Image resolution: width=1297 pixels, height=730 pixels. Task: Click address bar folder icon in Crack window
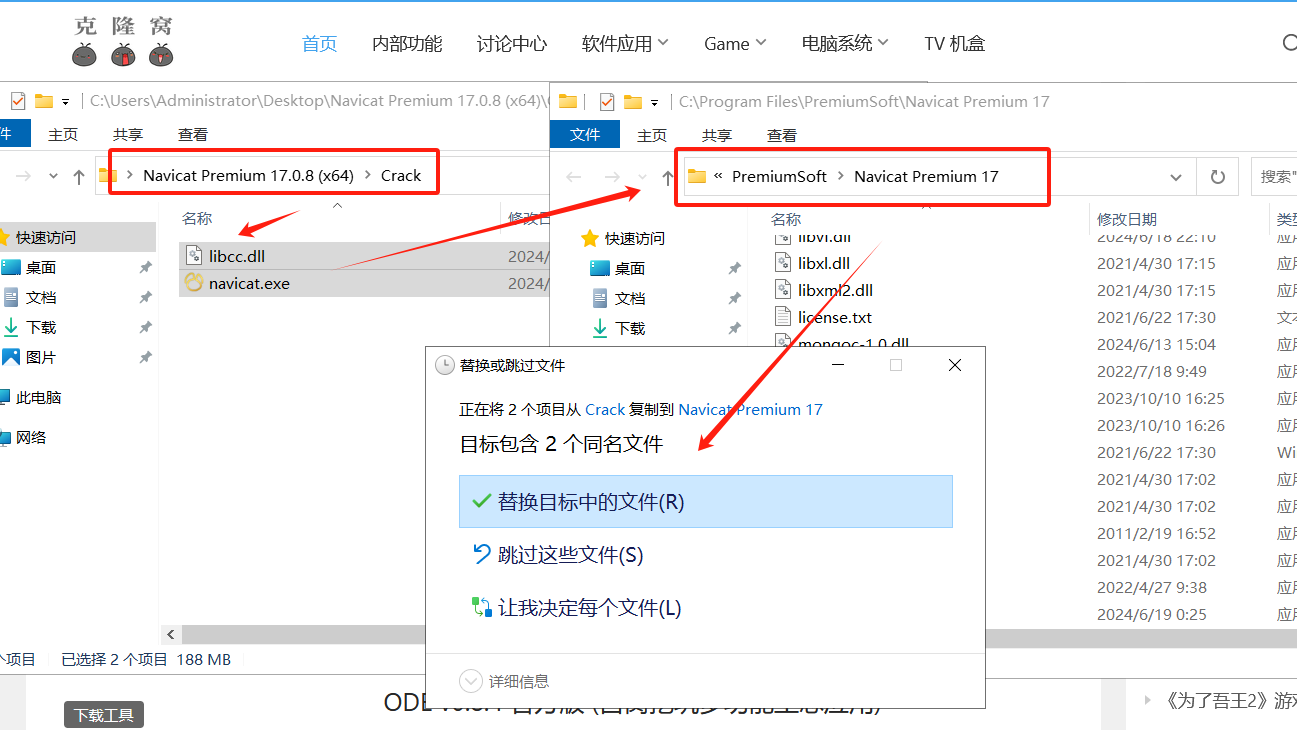107,176
